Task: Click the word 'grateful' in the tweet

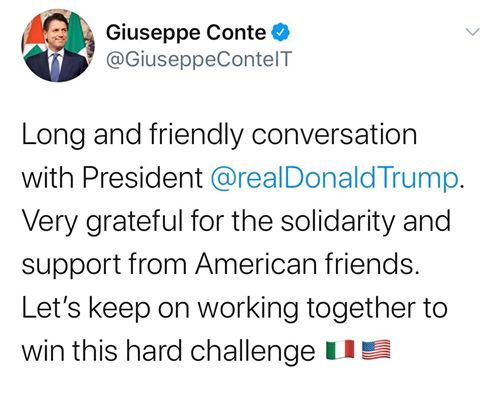Action: 135,221
